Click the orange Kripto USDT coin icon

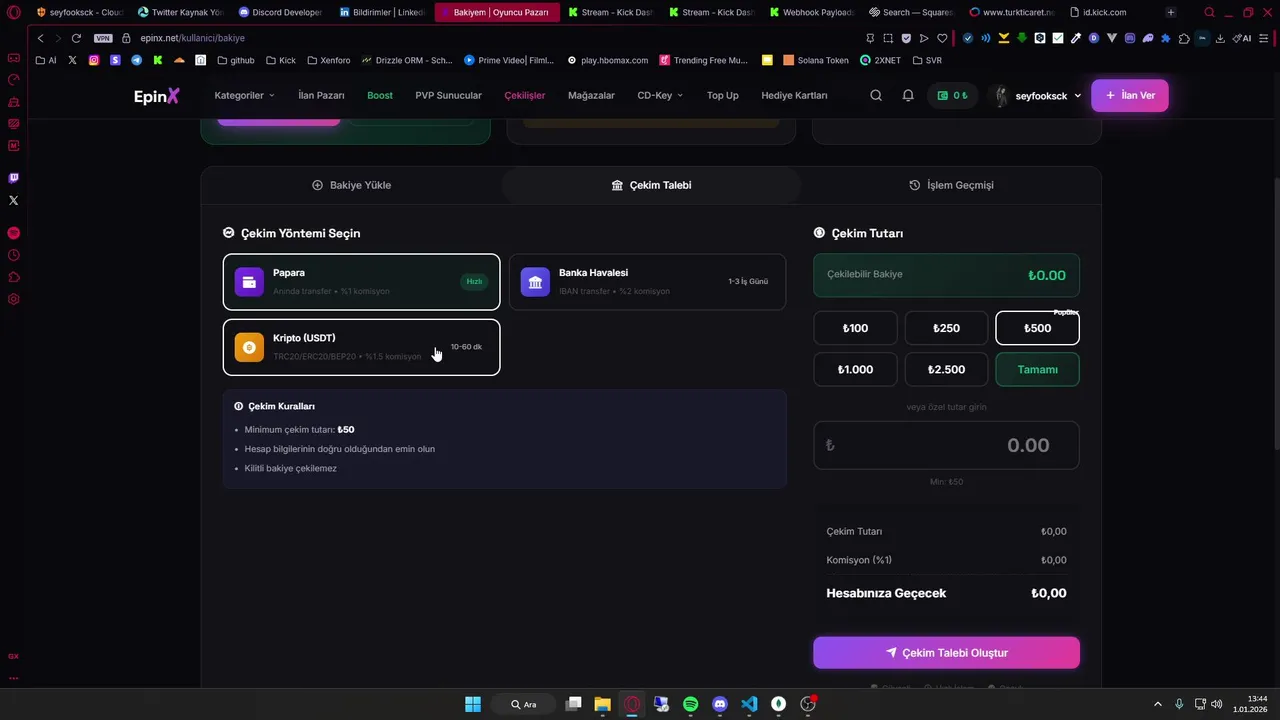tap(249, 347)
